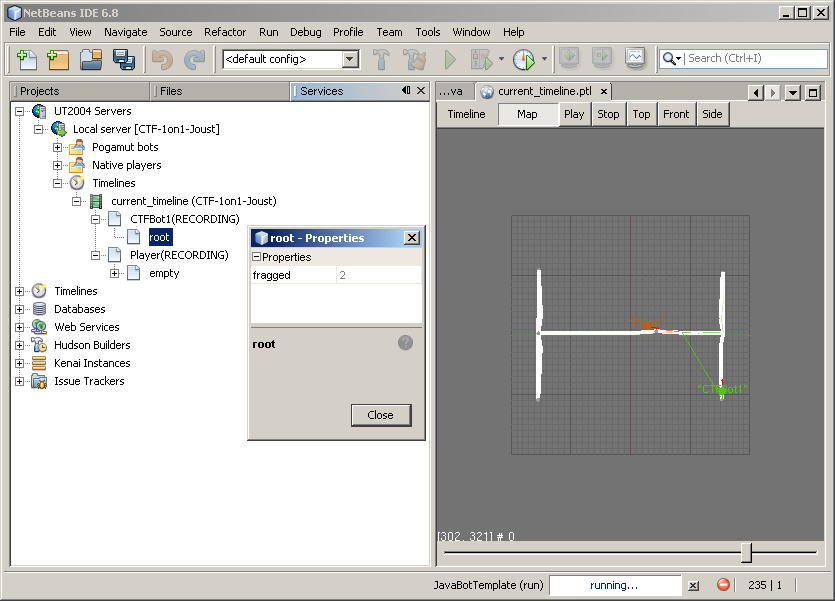Close the root - Properties dialog
This screenshot has height=601, width=835.
pos(412,237)
